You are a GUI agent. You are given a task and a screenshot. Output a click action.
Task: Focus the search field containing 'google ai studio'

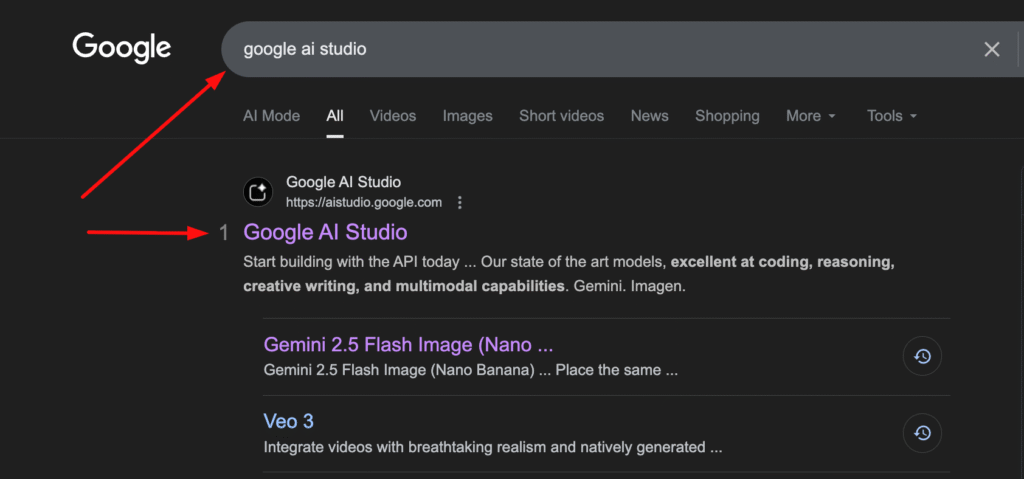[600, 49]
